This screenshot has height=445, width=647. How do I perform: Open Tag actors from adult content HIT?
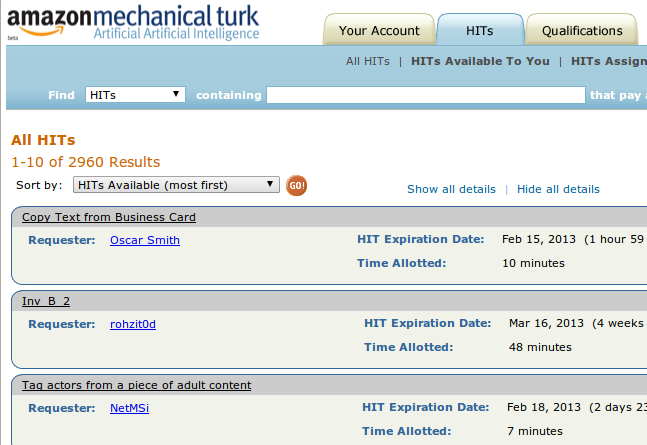coord(137,385)
